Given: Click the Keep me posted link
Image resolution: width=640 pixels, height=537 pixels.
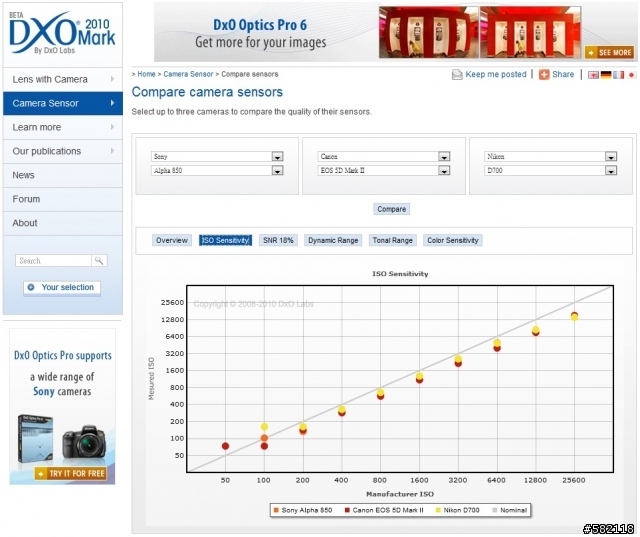Looking at the screenshot, I should [496, 75].
